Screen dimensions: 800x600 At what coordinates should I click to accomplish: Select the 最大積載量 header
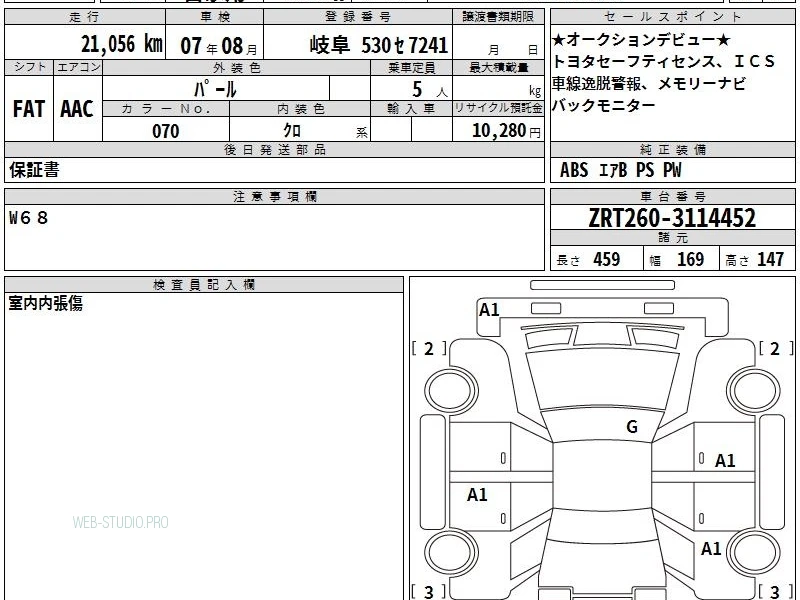click(498, 68)
